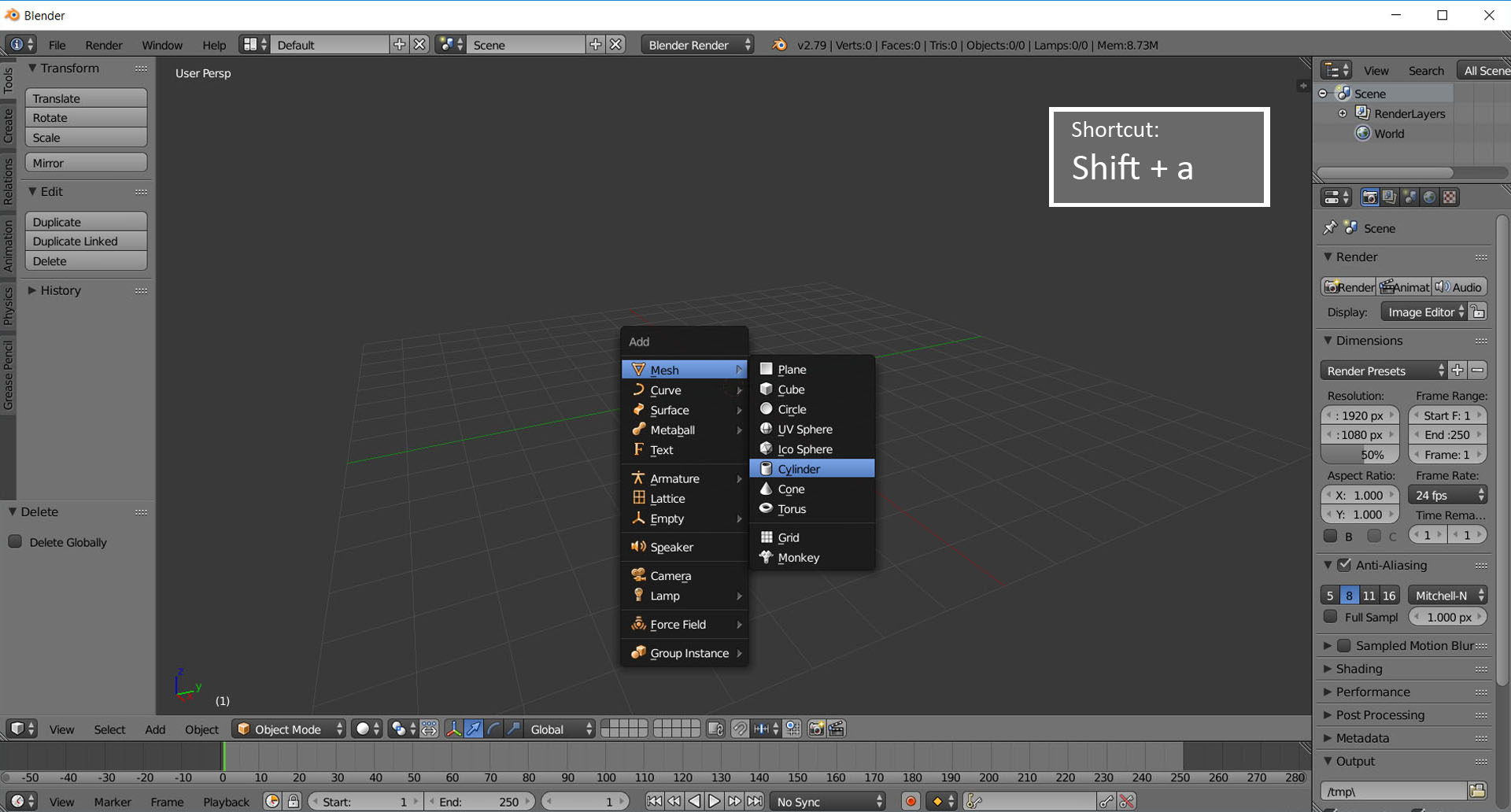Click the time range clock icon in timeline
Screen dimensions: 1511x812
pyautogui.click(x=272, y=802)
